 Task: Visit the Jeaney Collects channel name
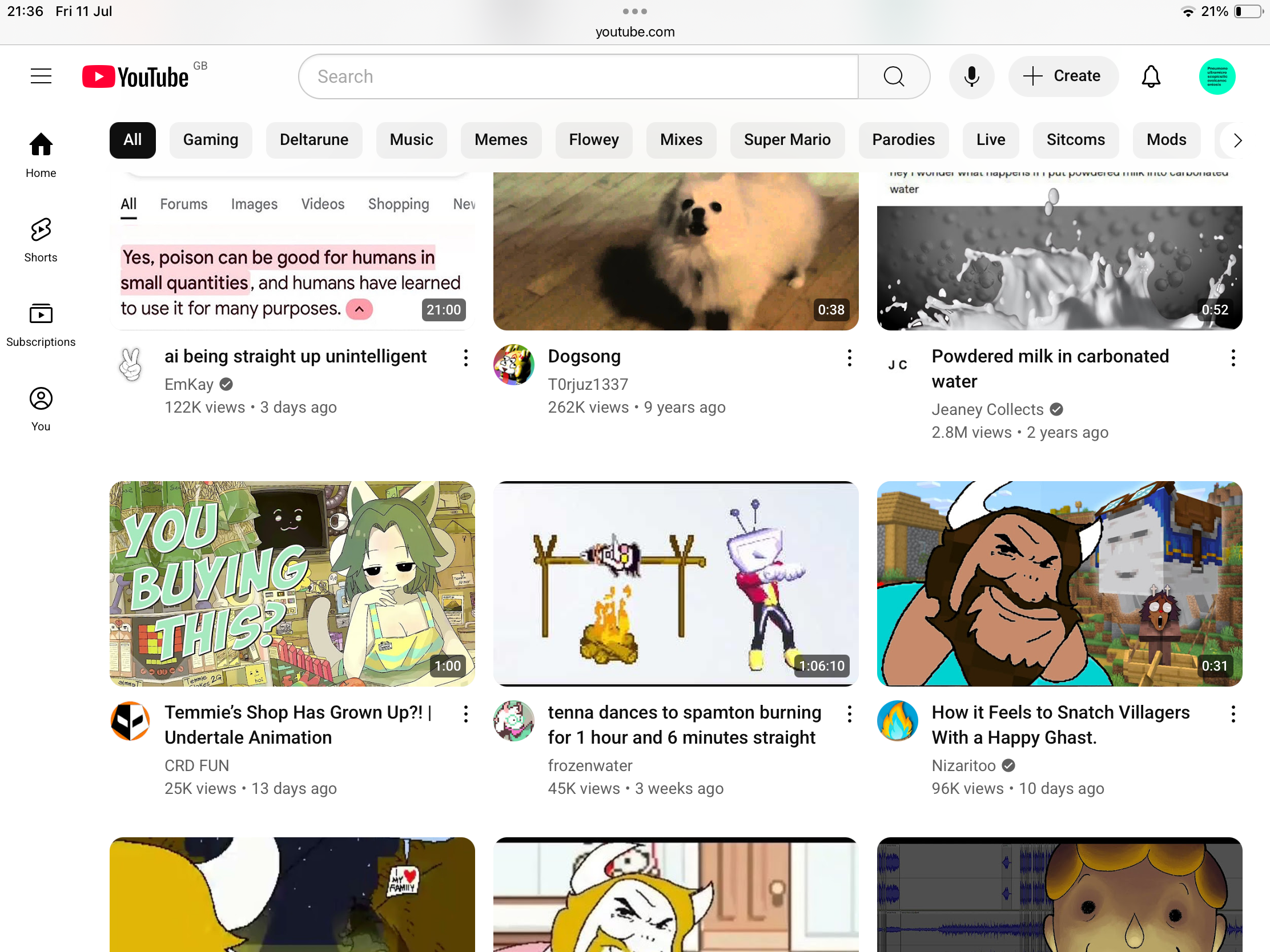point(987,410)
